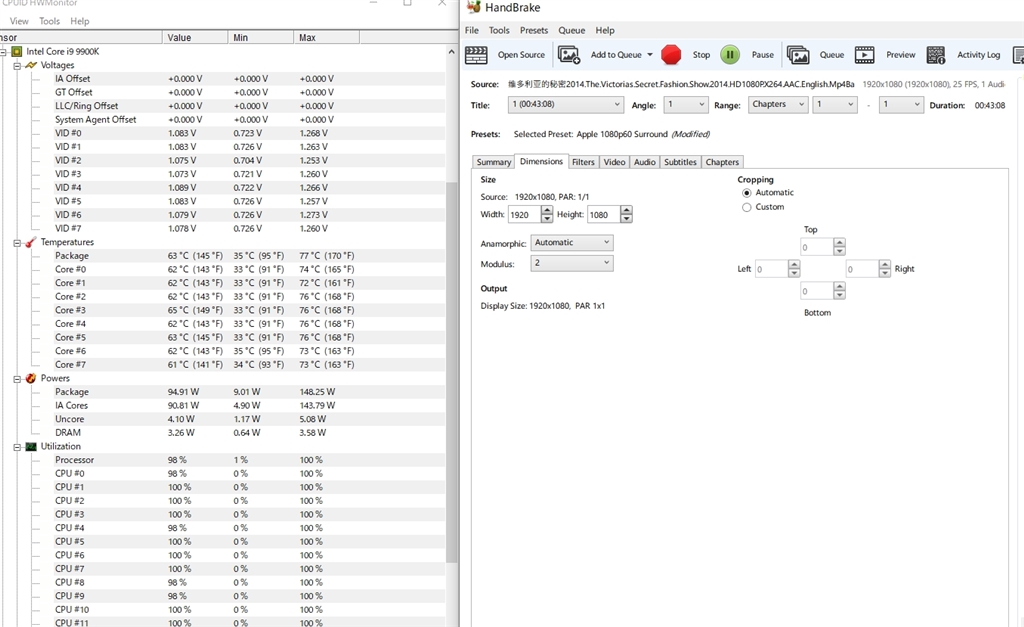Image resolution: width=1024 pixels, height=627 pixels.
Task: Click the HandBrake app logo in title bar
Action: (474, 7)
